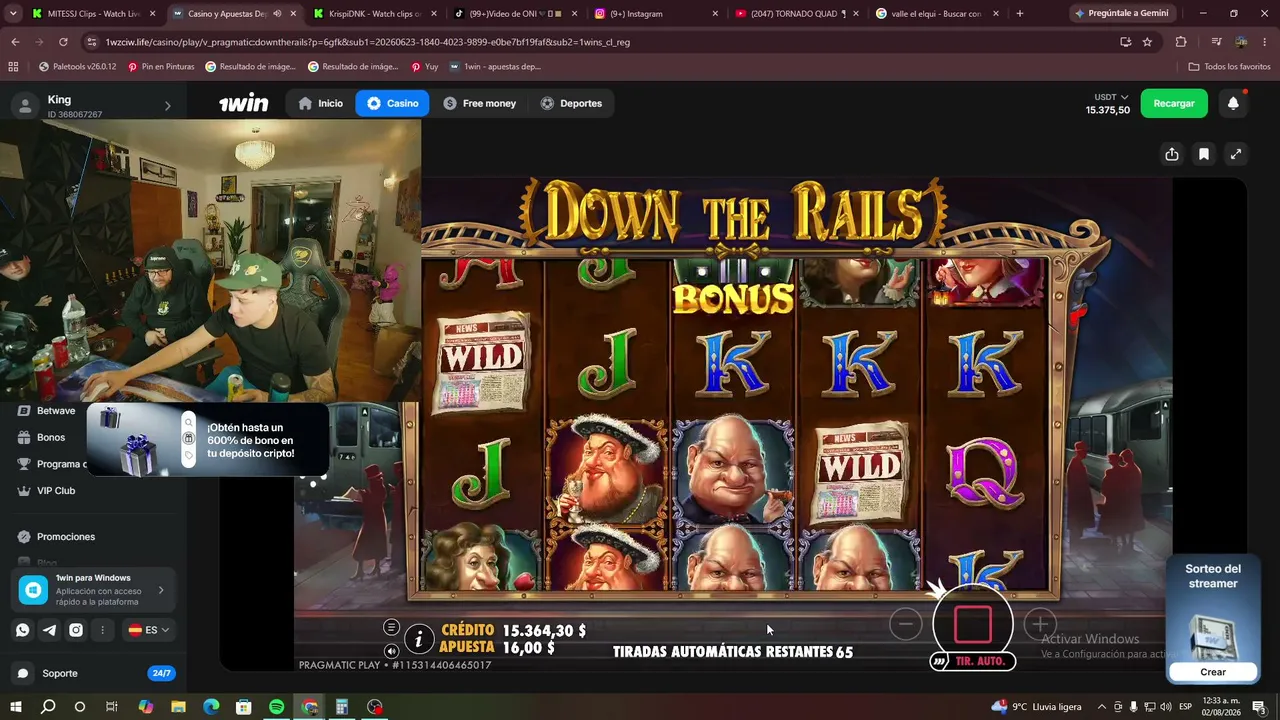
Task: Expand the game to fullscreen
Action: [1236, 154]
